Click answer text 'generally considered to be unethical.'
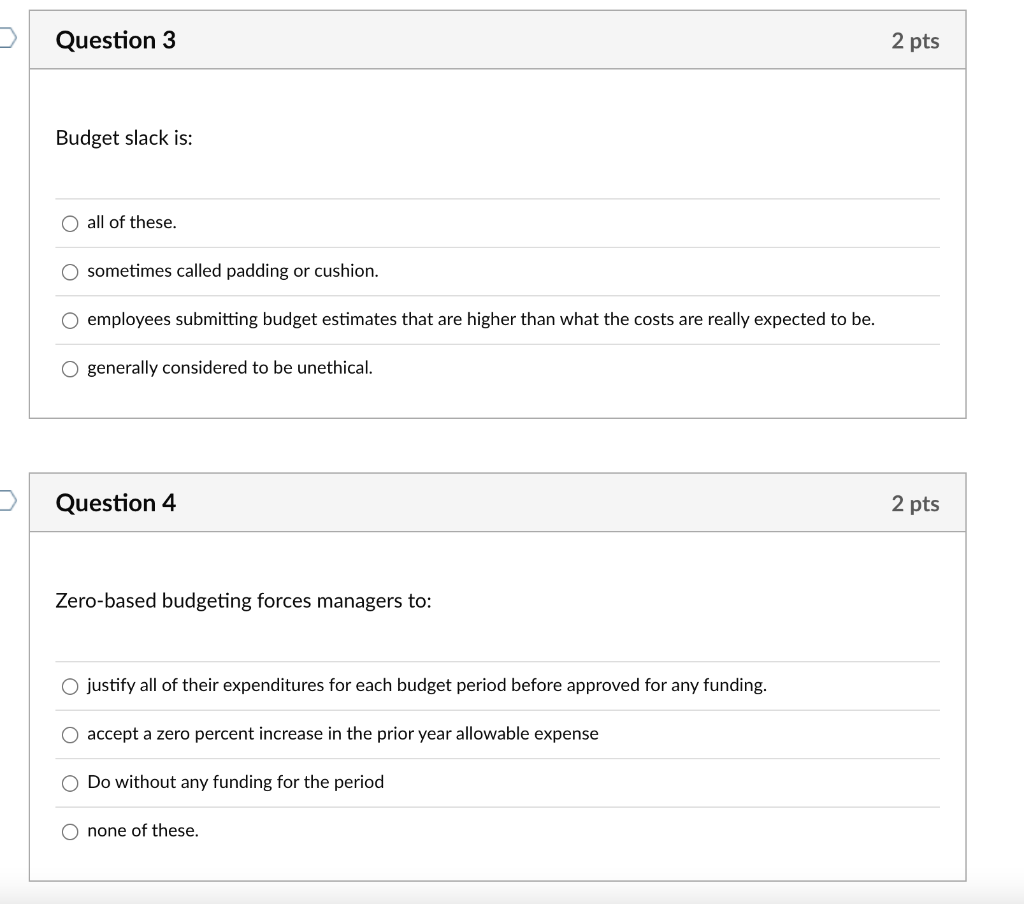 (229, 367)
